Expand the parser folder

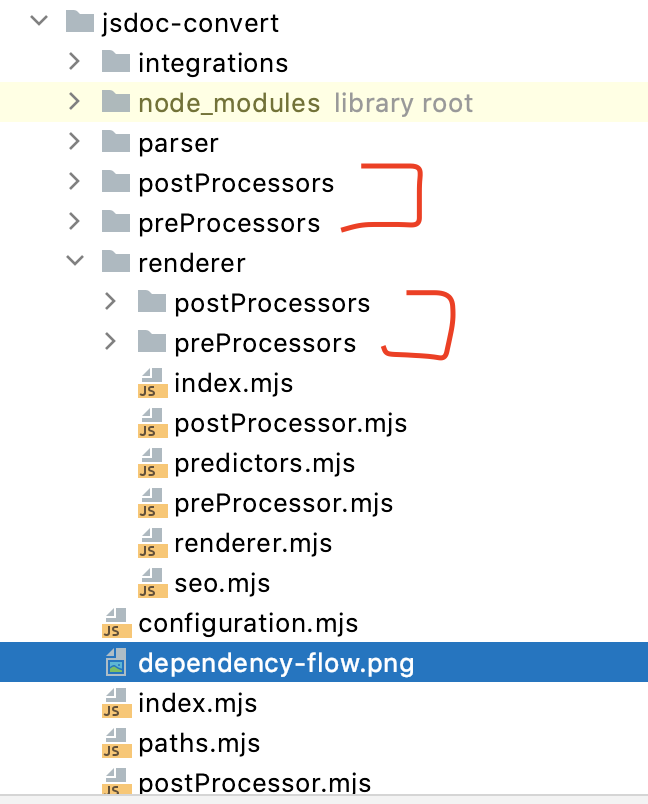point(74,142)
